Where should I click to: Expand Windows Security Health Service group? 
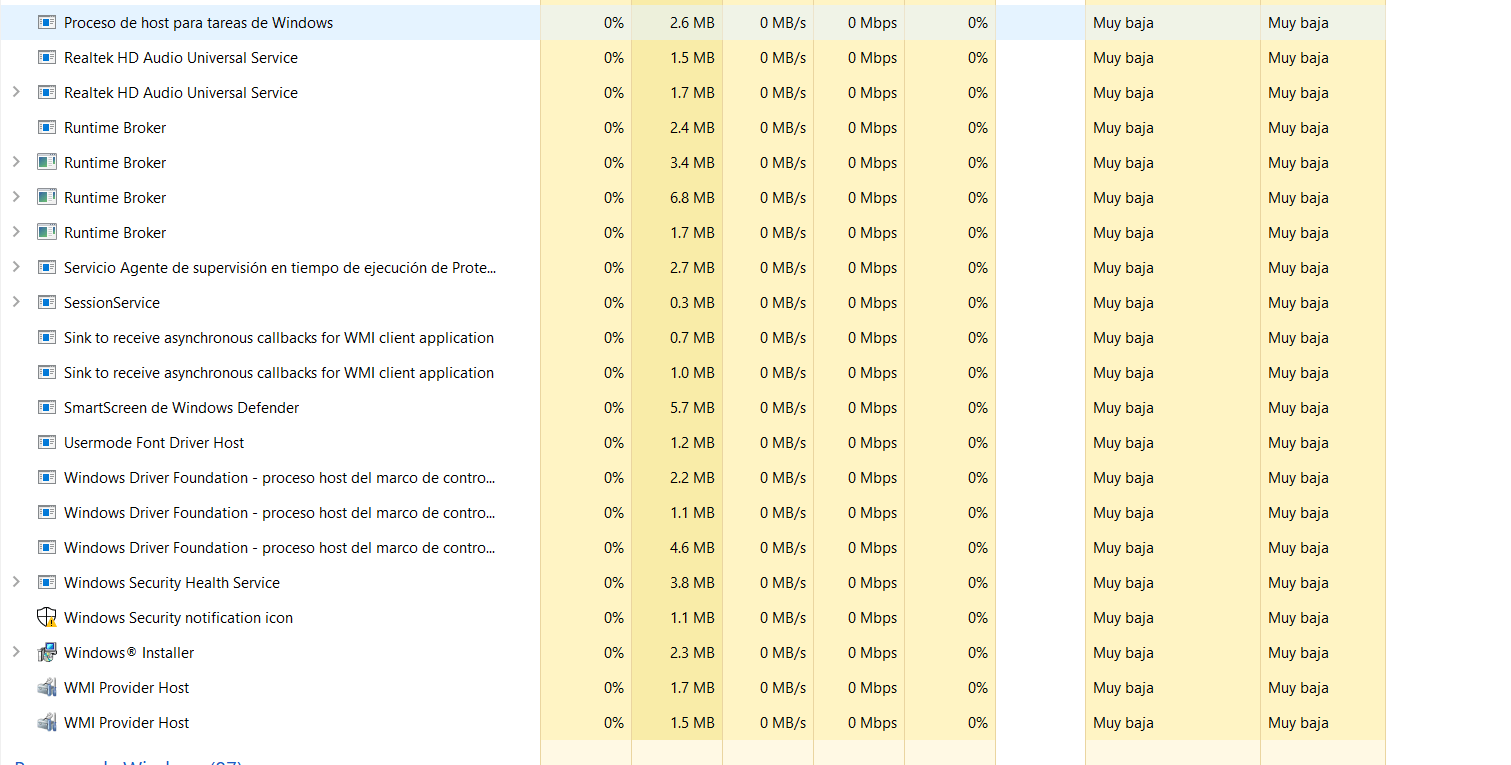[15, 582]
